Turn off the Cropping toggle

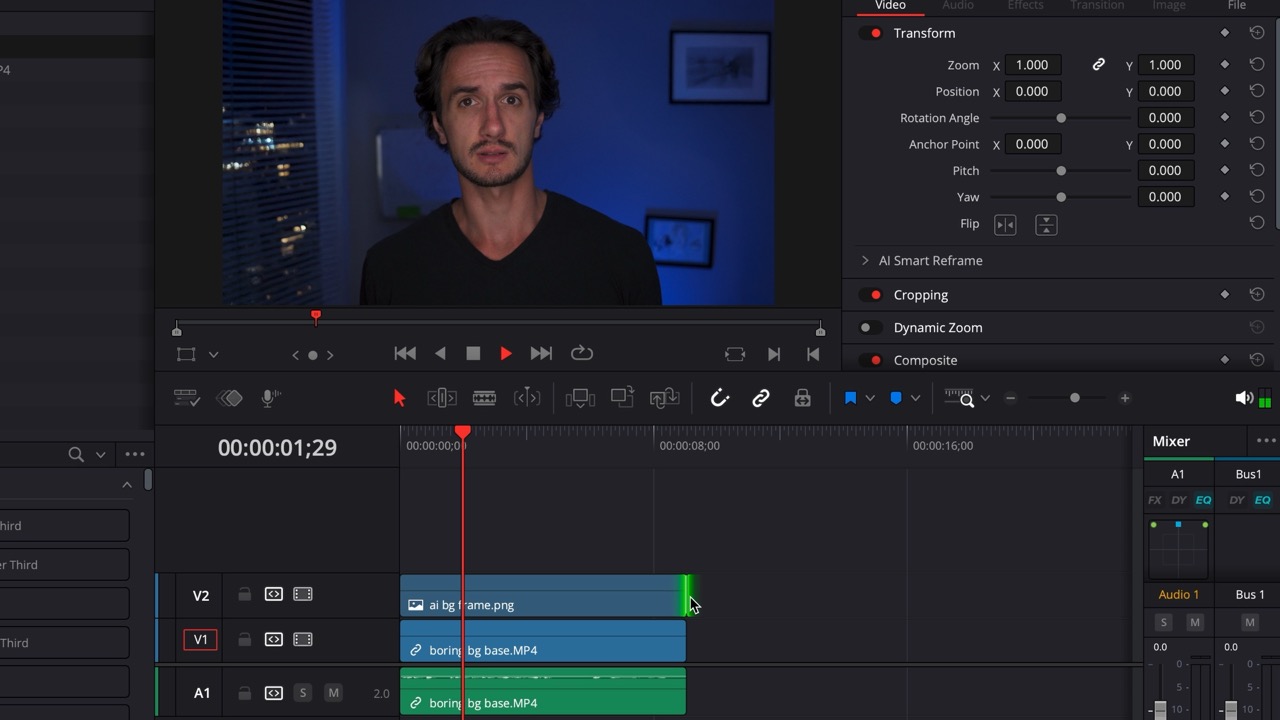click(x=872, y=295)
